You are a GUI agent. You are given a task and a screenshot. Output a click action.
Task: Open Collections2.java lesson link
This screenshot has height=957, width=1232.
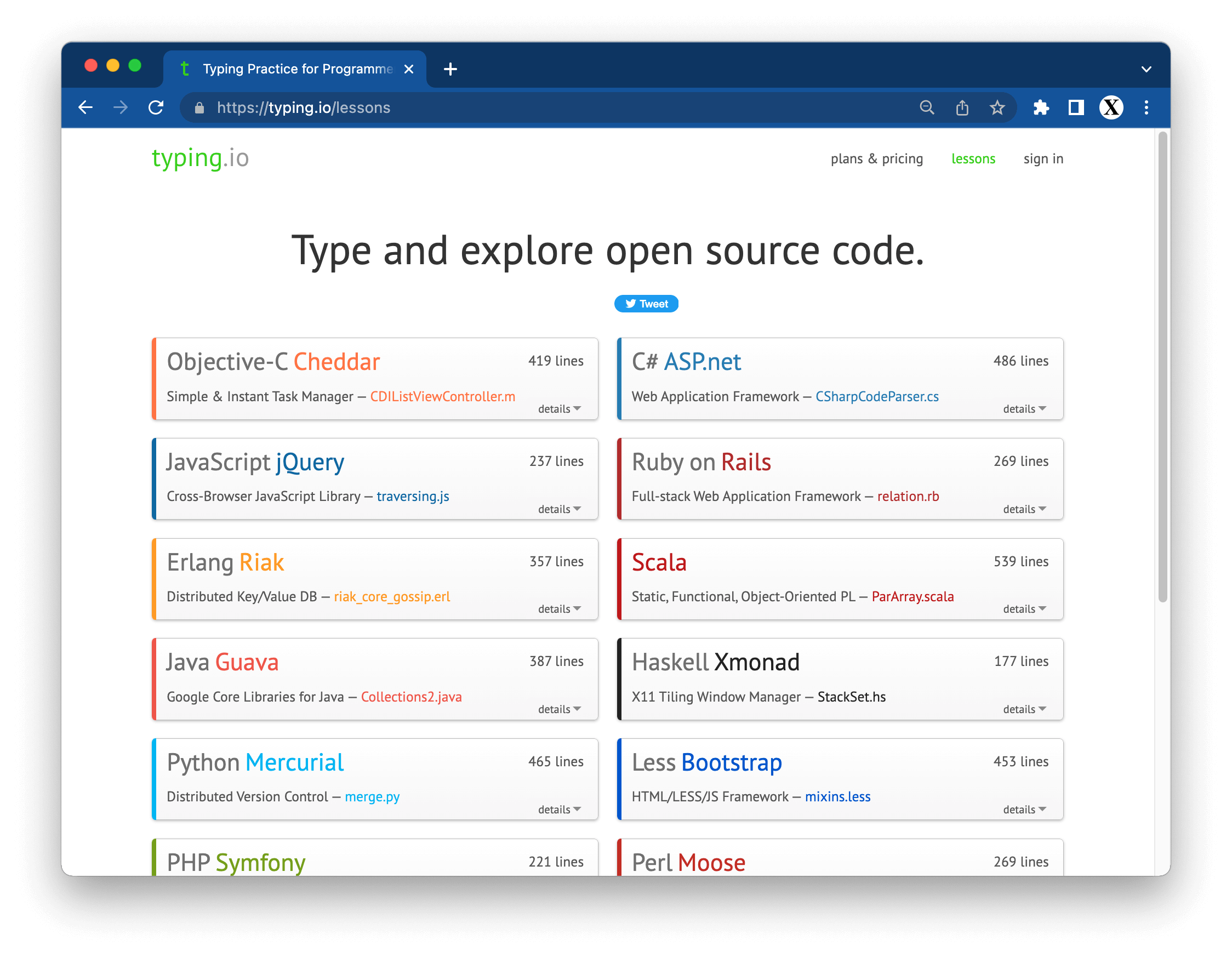click(x=410, y=696)
